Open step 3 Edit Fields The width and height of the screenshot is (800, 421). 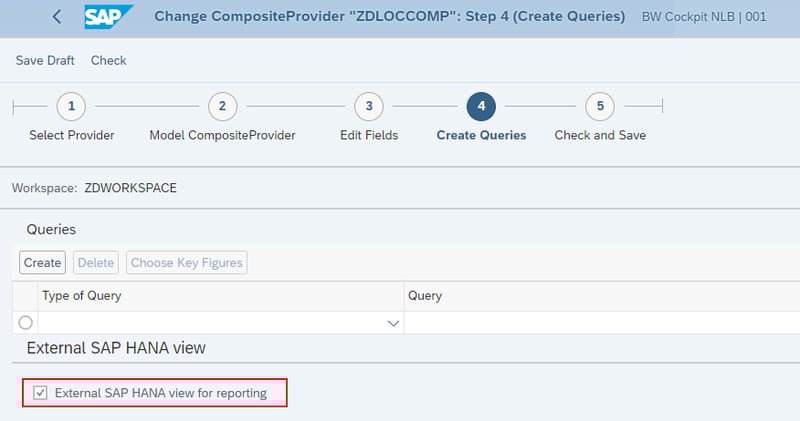coord(369,106)
